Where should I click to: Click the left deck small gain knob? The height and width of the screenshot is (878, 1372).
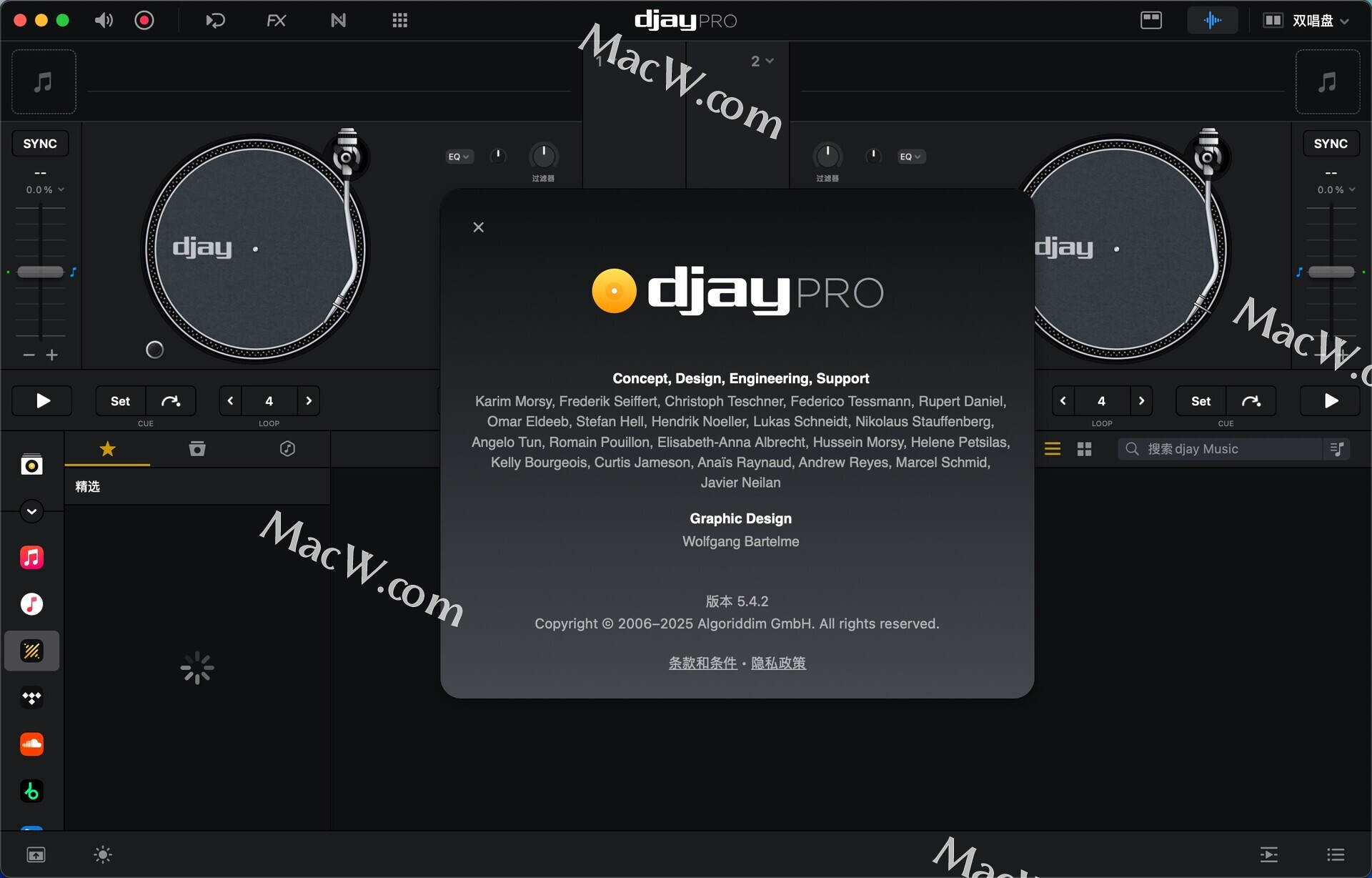498,155
